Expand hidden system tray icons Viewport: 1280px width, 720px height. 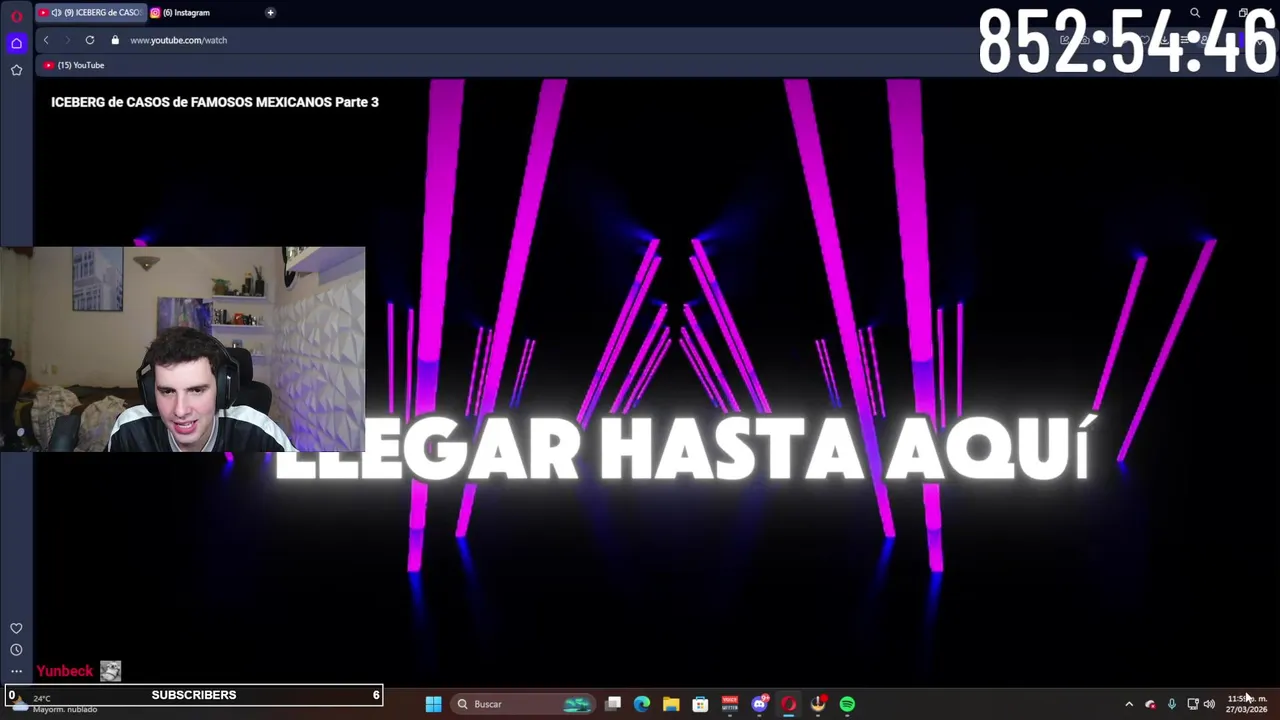pyautogui.click(x=1129, y=704)
